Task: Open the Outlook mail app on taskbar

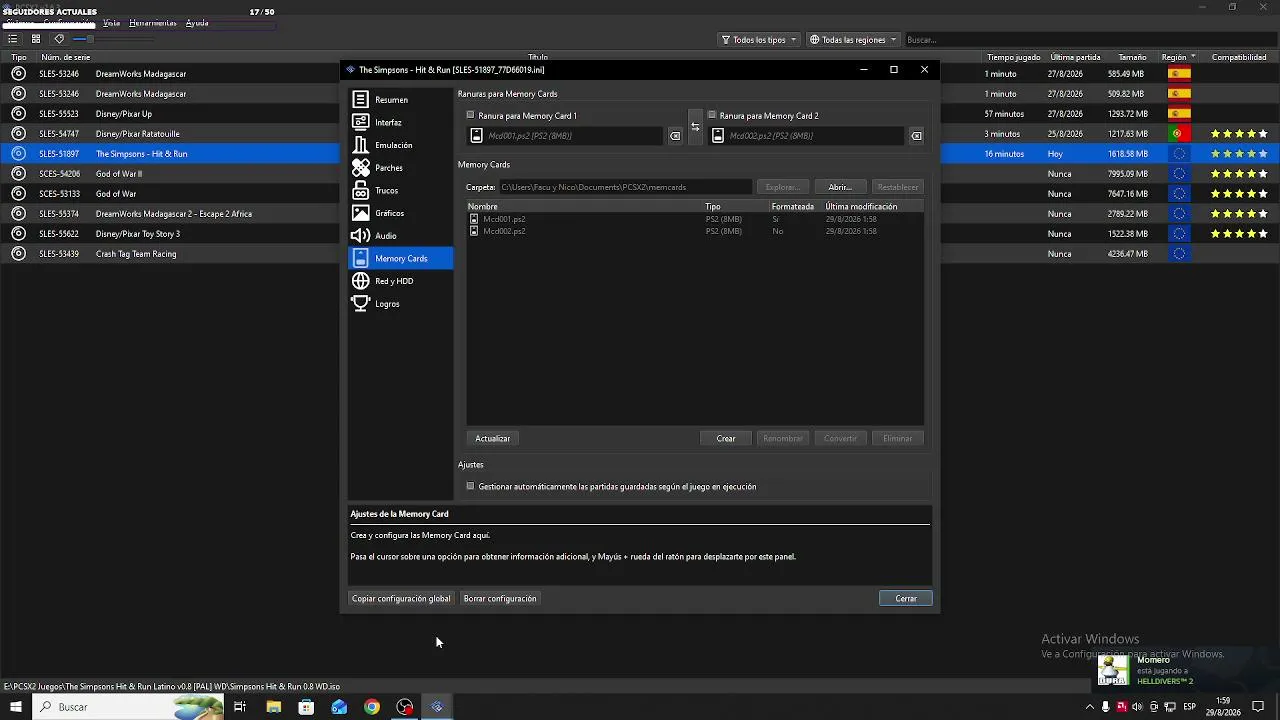Action: [339, 707]
